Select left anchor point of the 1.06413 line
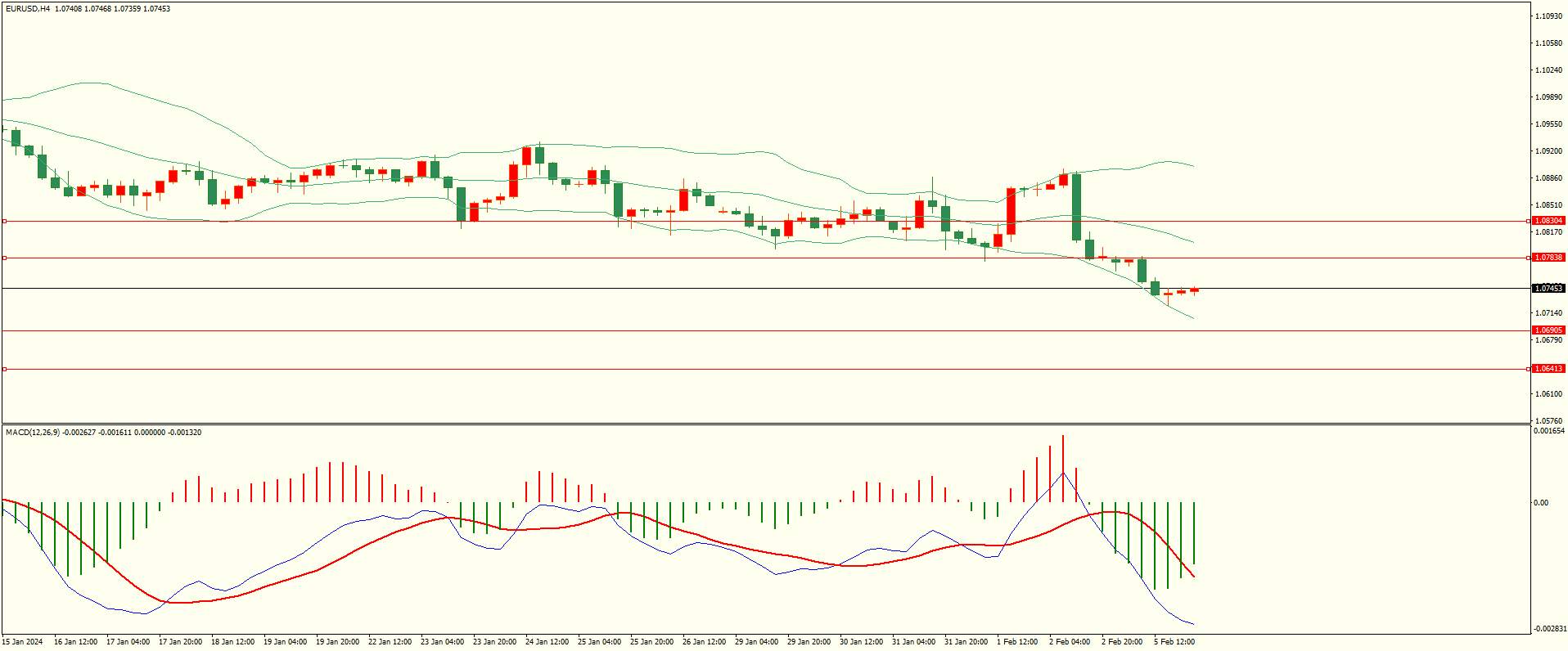The width and height of the screenshot is (1568, 651). tap(4, 369)
